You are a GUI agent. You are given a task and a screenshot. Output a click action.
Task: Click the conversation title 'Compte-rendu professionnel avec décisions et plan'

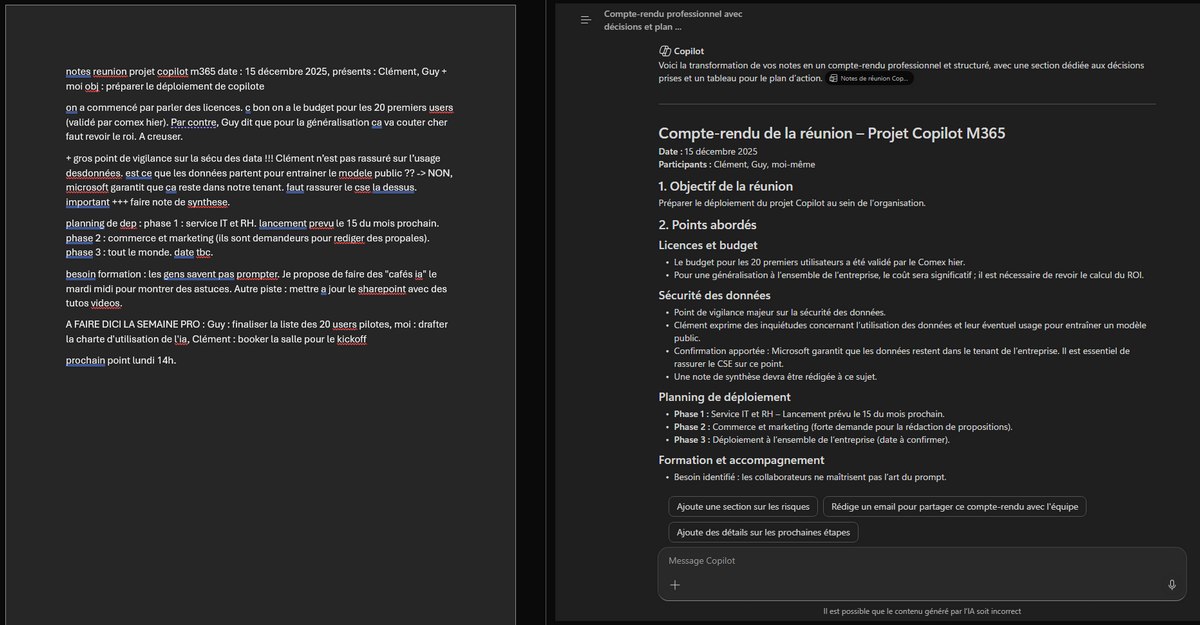point(673,20)
